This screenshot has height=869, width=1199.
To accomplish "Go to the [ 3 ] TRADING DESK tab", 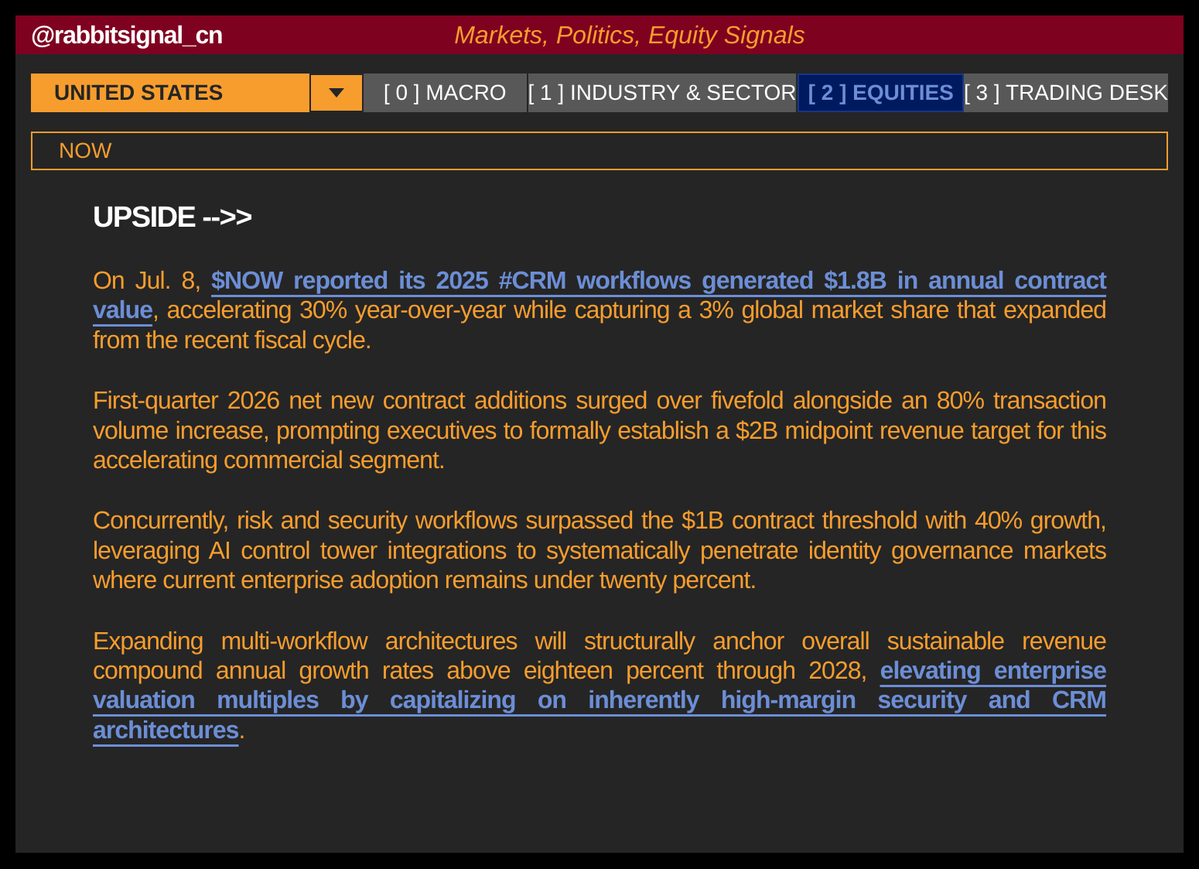I will point(1066,93).
